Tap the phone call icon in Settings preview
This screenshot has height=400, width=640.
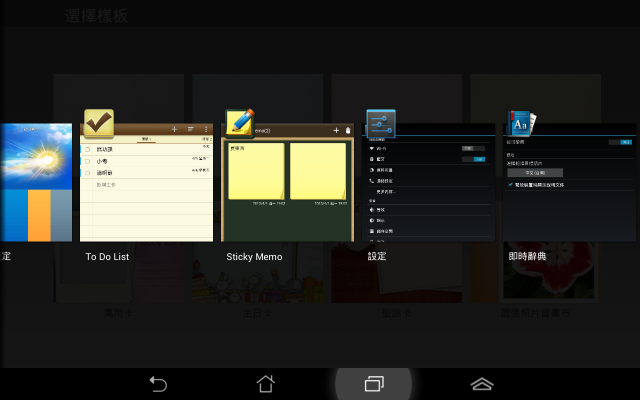coord(371,180)
